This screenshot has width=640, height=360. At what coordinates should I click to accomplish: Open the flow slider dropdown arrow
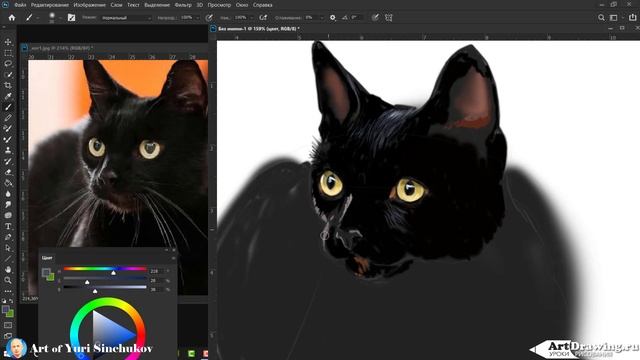coord(251,18)
